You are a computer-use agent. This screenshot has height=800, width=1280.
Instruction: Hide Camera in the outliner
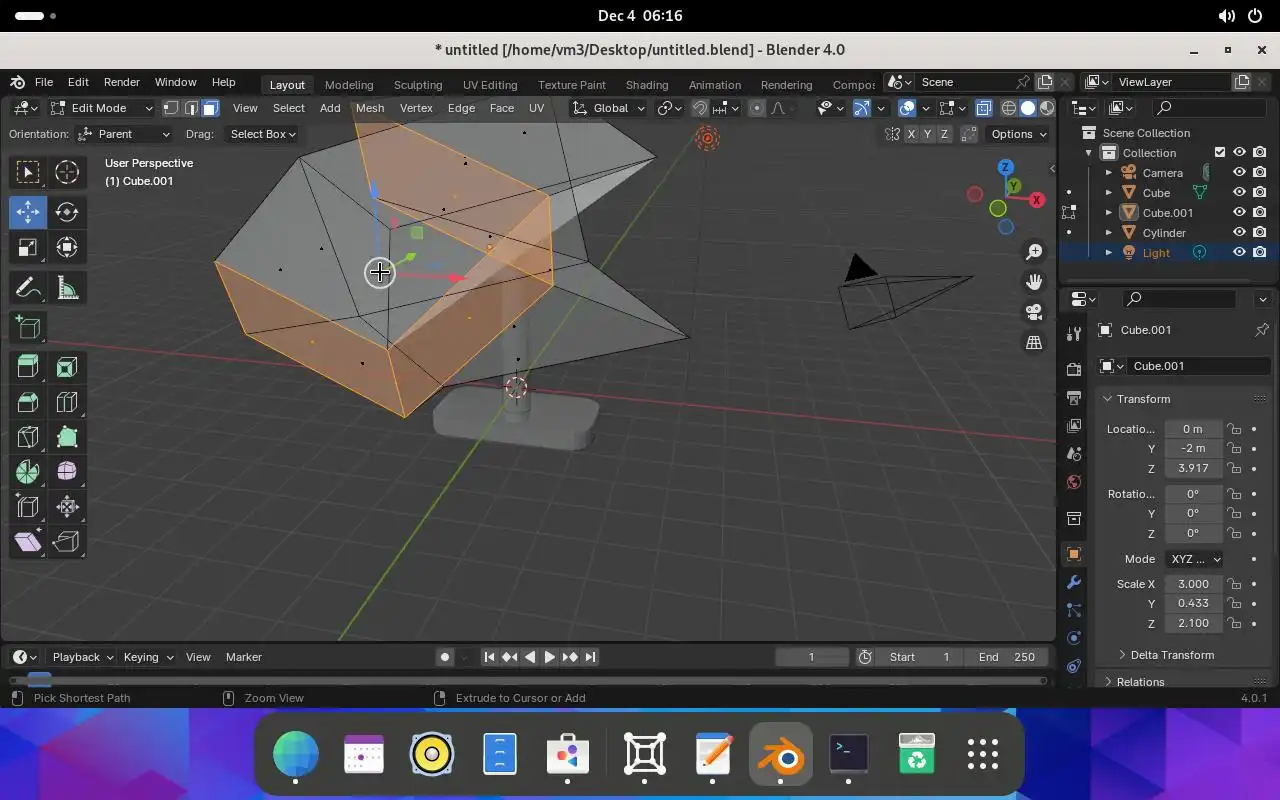[1239, 172]
